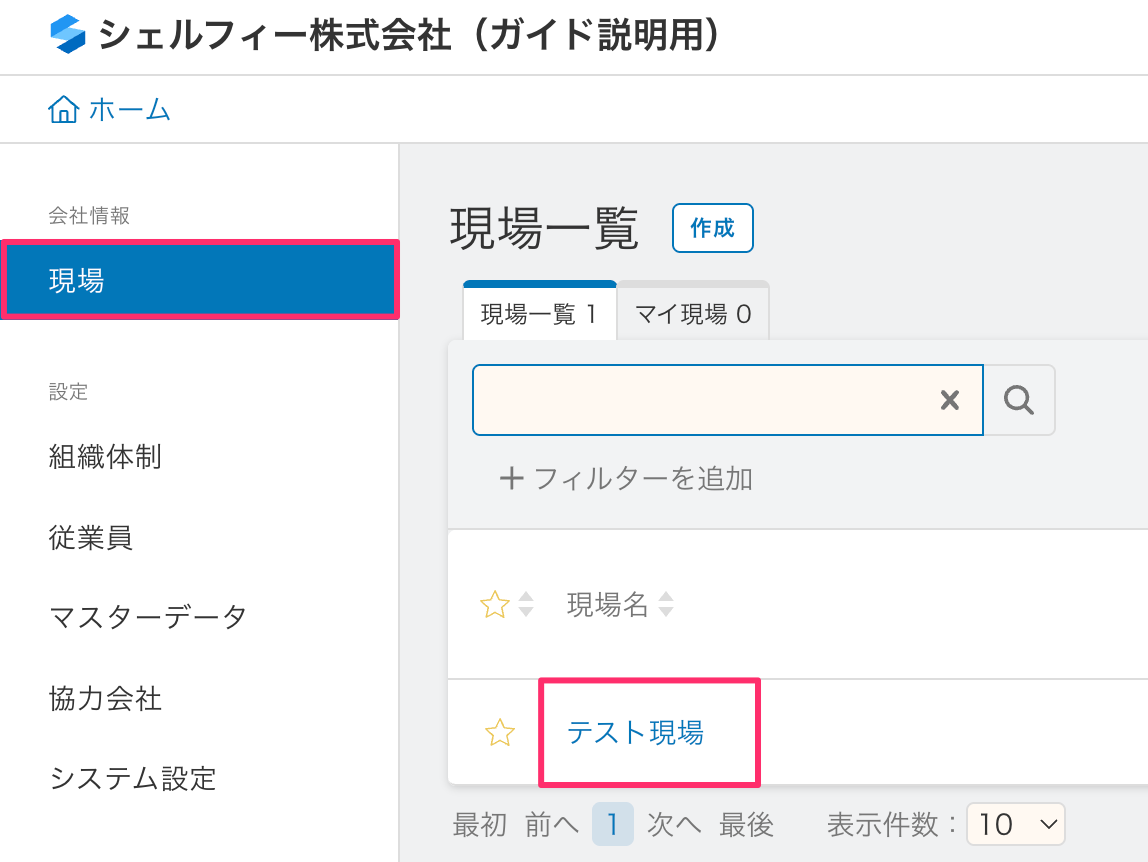Toggle the favorite star for テスト現場
This screenshot has width=1148, height=862.
[500, 732]
